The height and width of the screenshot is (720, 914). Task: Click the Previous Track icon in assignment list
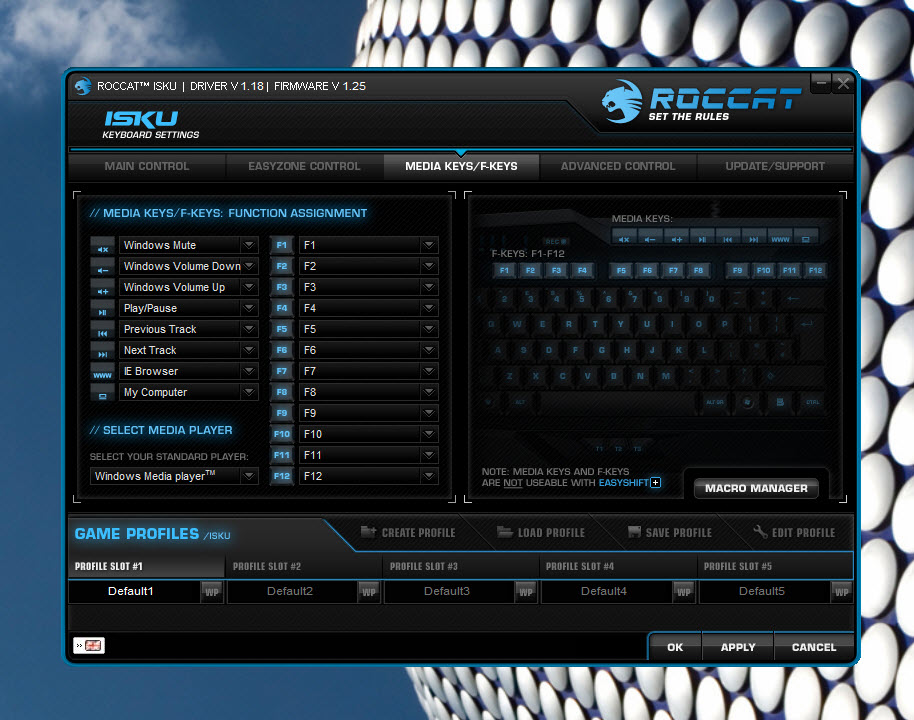(103, 330)
